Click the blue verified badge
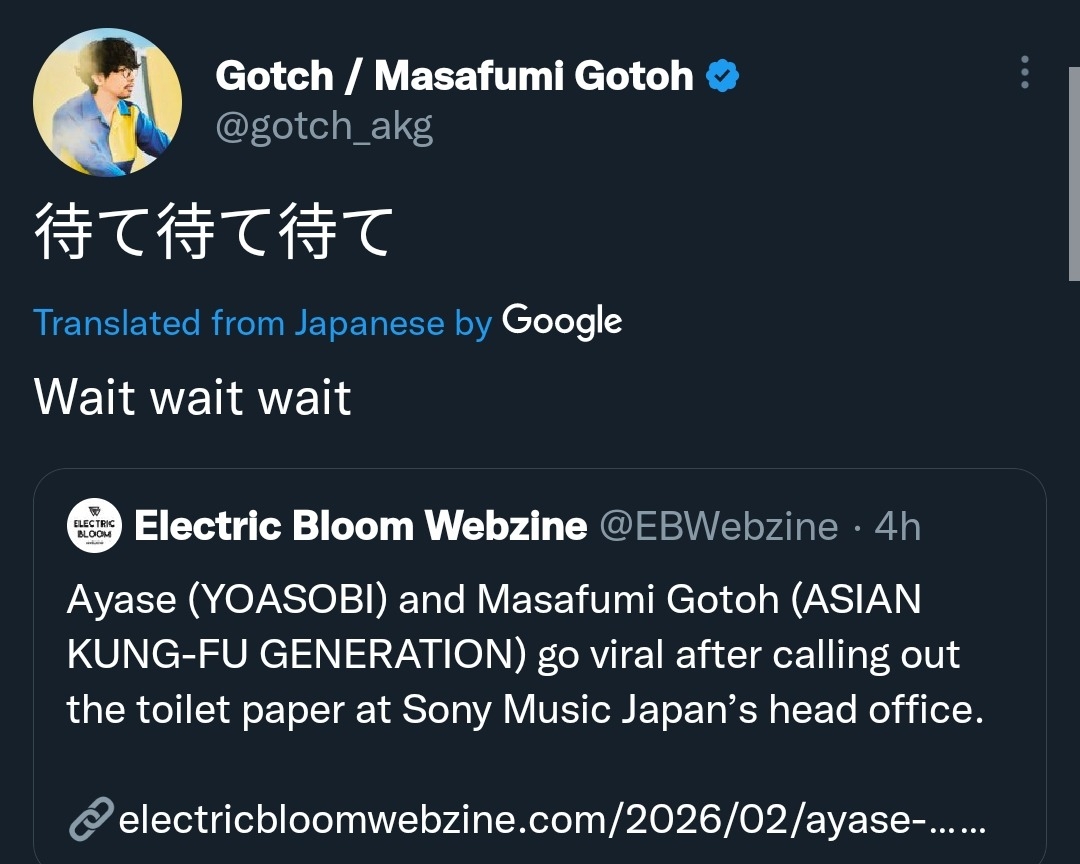 (x=723, y=76)
